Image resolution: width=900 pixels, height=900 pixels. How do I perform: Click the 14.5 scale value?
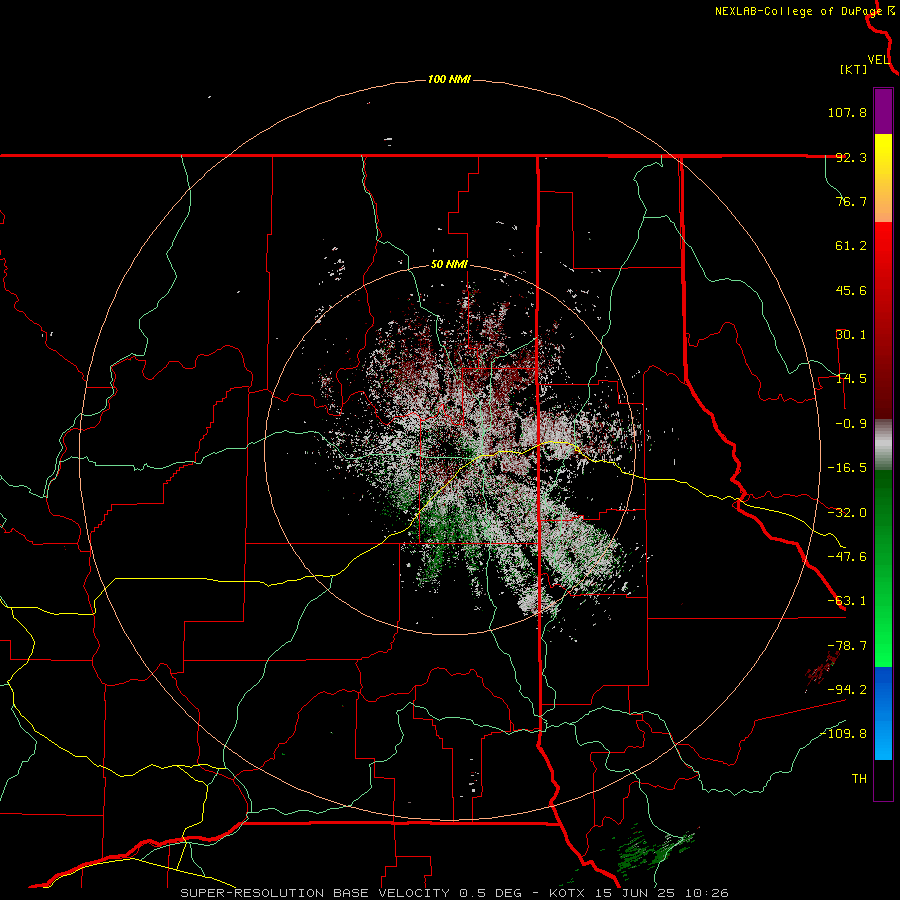coord(851,379)
